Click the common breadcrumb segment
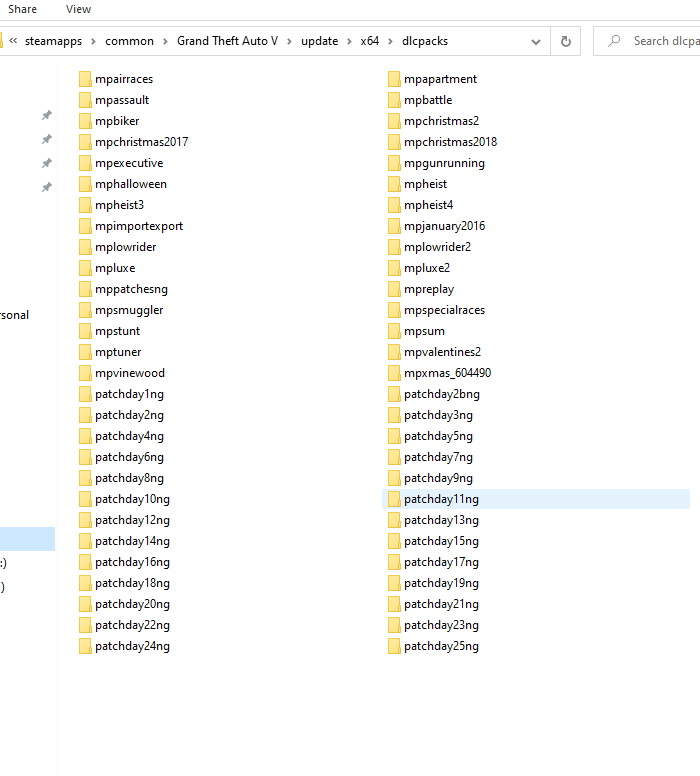This screenshot has width=700, height=776. 129,41
